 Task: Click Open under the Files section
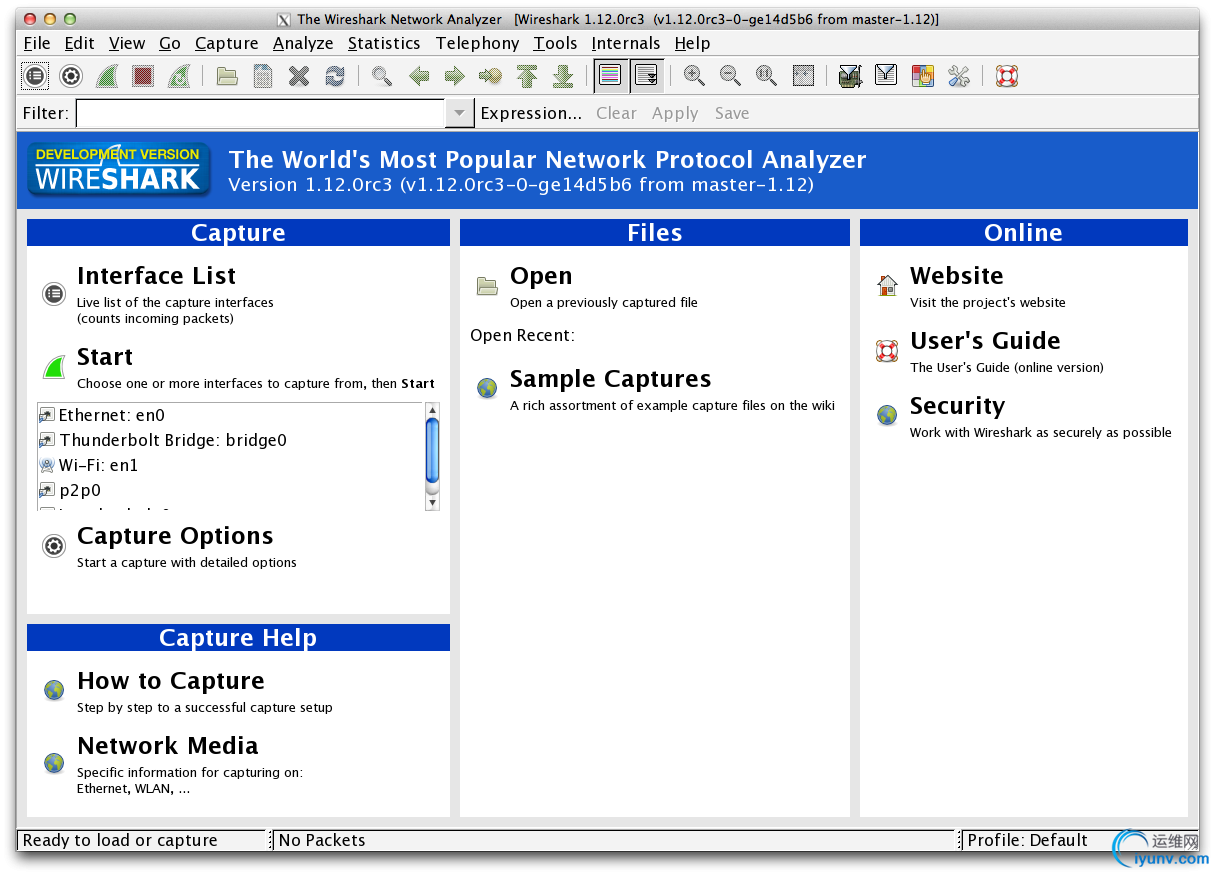[541, 276]
